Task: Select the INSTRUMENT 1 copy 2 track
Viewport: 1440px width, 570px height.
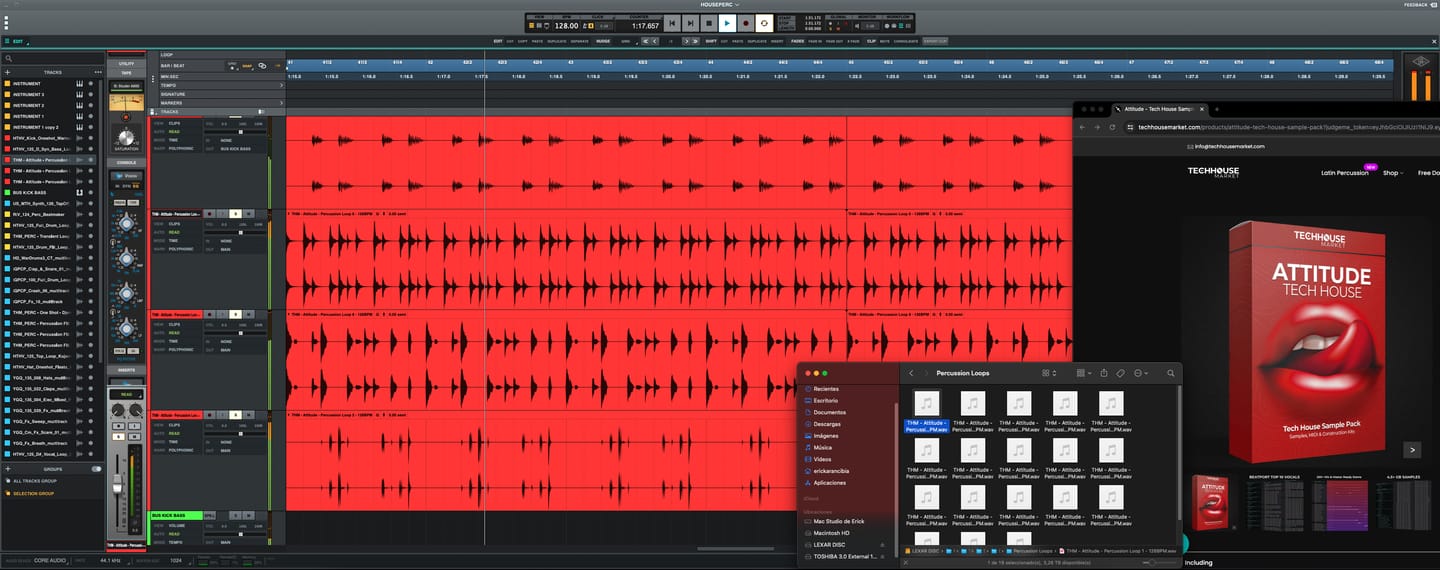Action: [50, 127]
